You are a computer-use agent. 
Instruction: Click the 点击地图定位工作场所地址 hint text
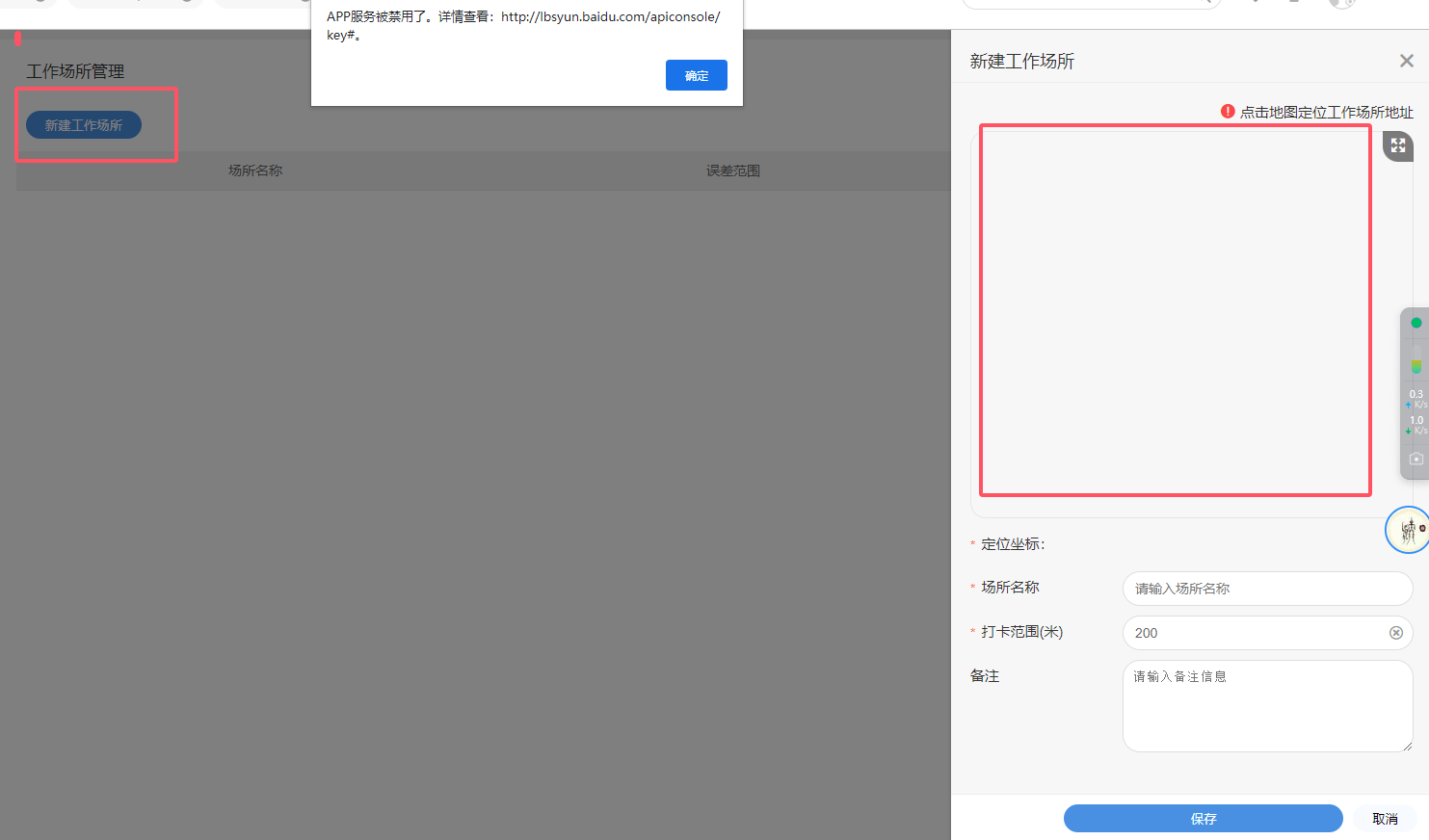[1326, 112]
